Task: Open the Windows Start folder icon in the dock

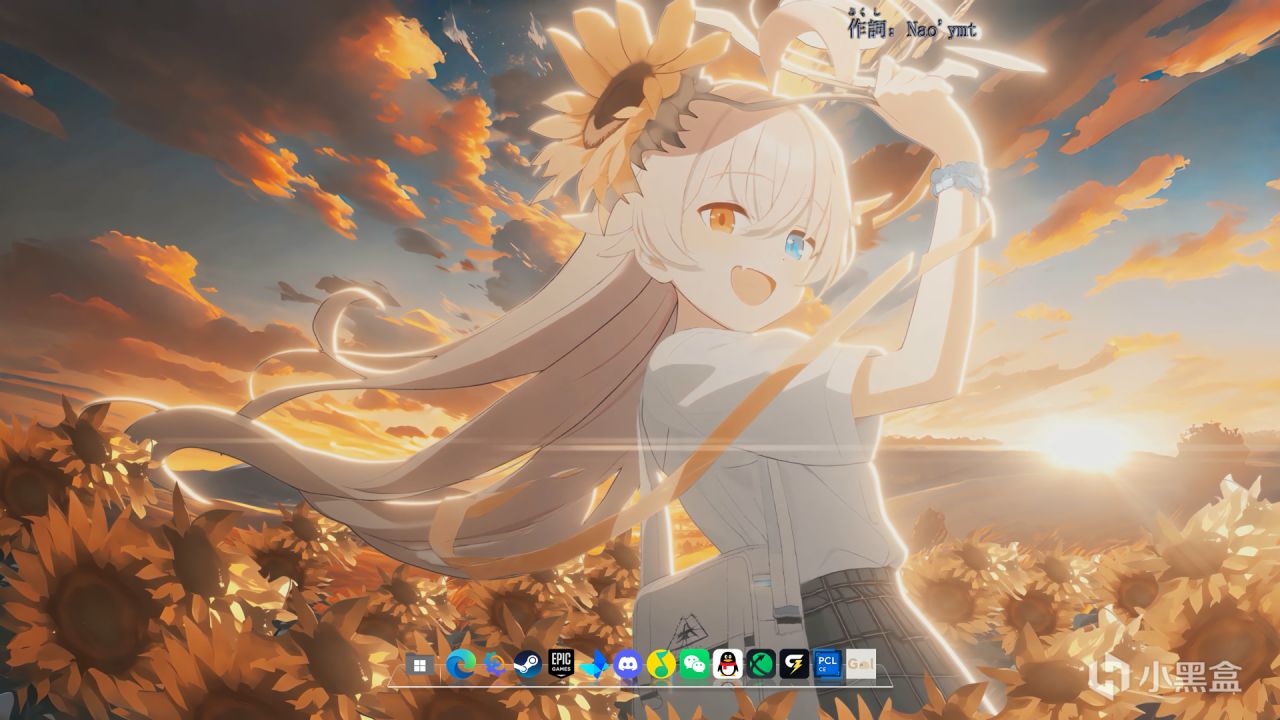Action: [x=420, y=665]
